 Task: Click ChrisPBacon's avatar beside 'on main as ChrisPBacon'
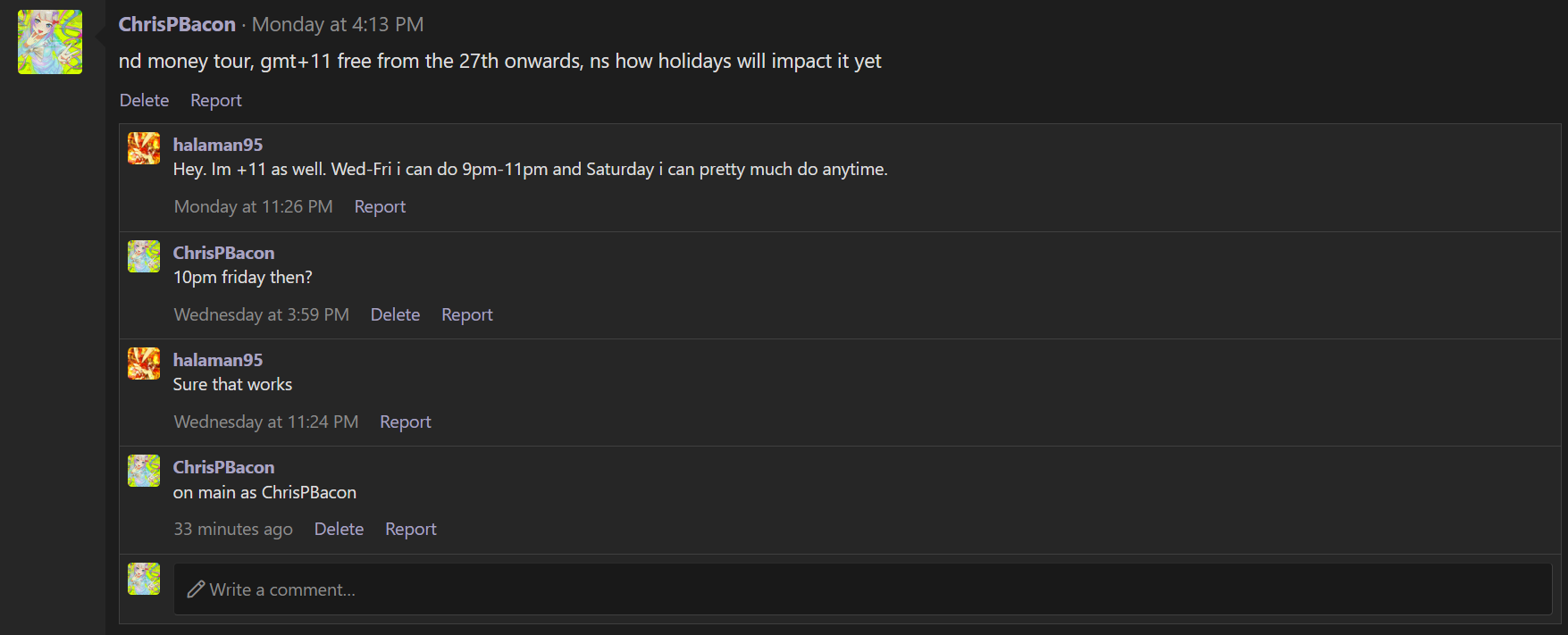pos(144,471)
